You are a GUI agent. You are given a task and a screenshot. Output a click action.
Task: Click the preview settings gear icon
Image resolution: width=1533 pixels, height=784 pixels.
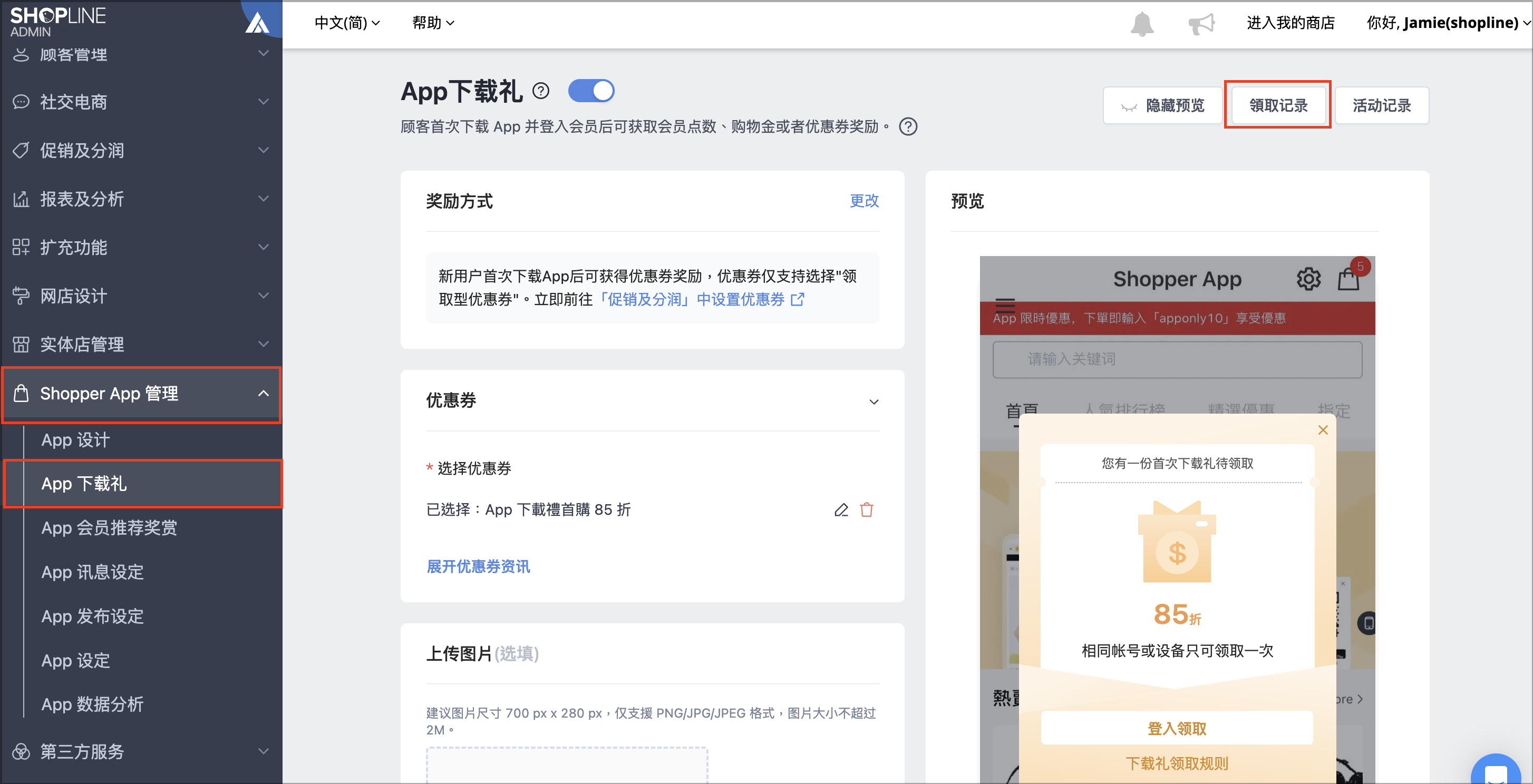pos(1308,278)
